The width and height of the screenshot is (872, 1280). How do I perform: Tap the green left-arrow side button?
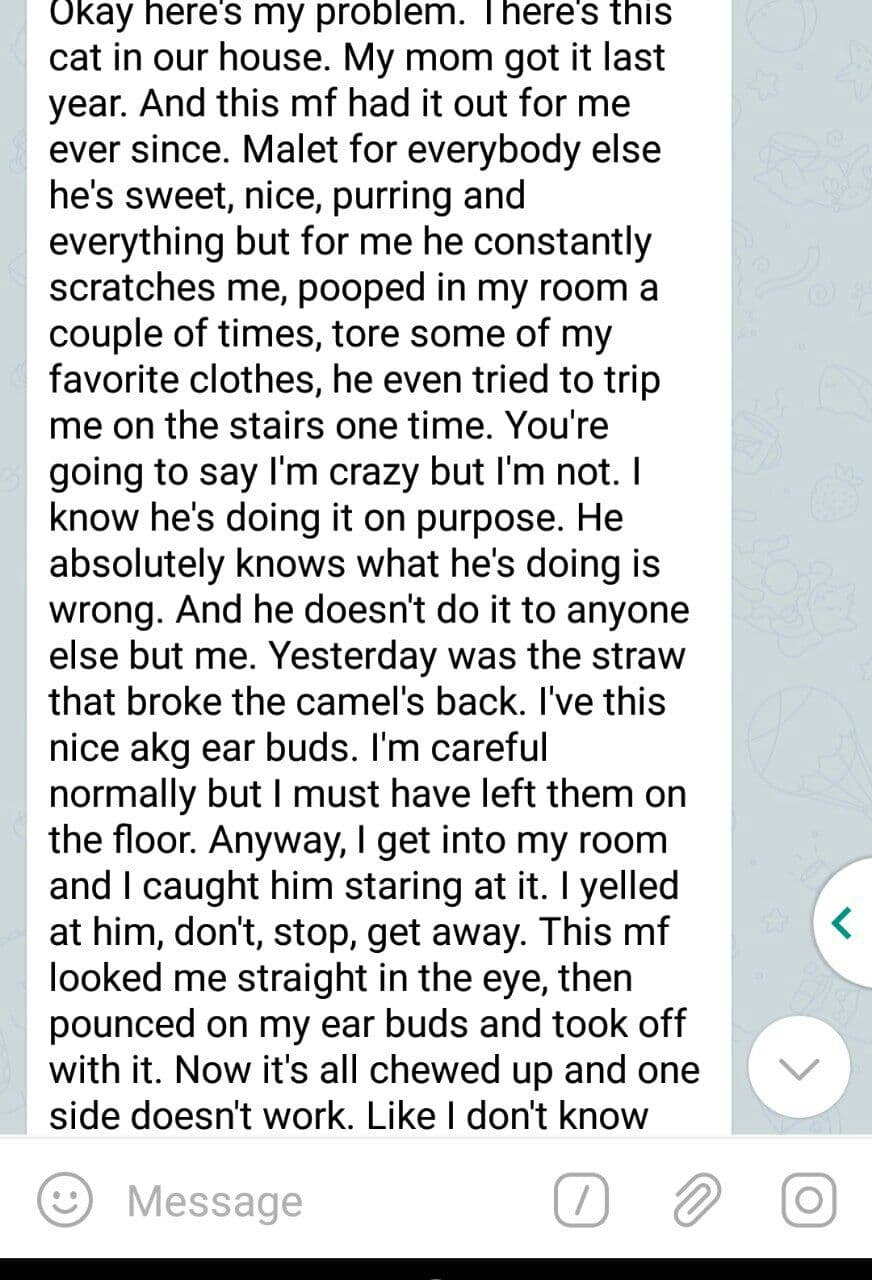(841, 922)
